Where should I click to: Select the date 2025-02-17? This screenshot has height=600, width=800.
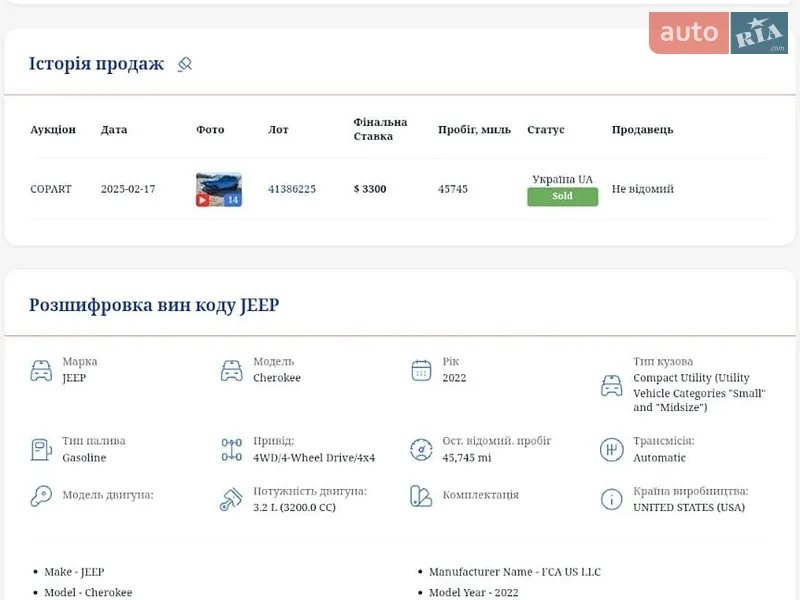(x=128, y=189)
